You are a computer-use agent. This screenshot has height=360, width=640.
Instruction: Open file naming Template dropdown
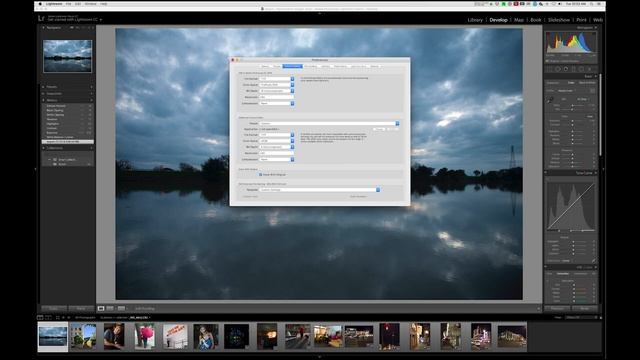pyautogui.click(x=320, y=189)
